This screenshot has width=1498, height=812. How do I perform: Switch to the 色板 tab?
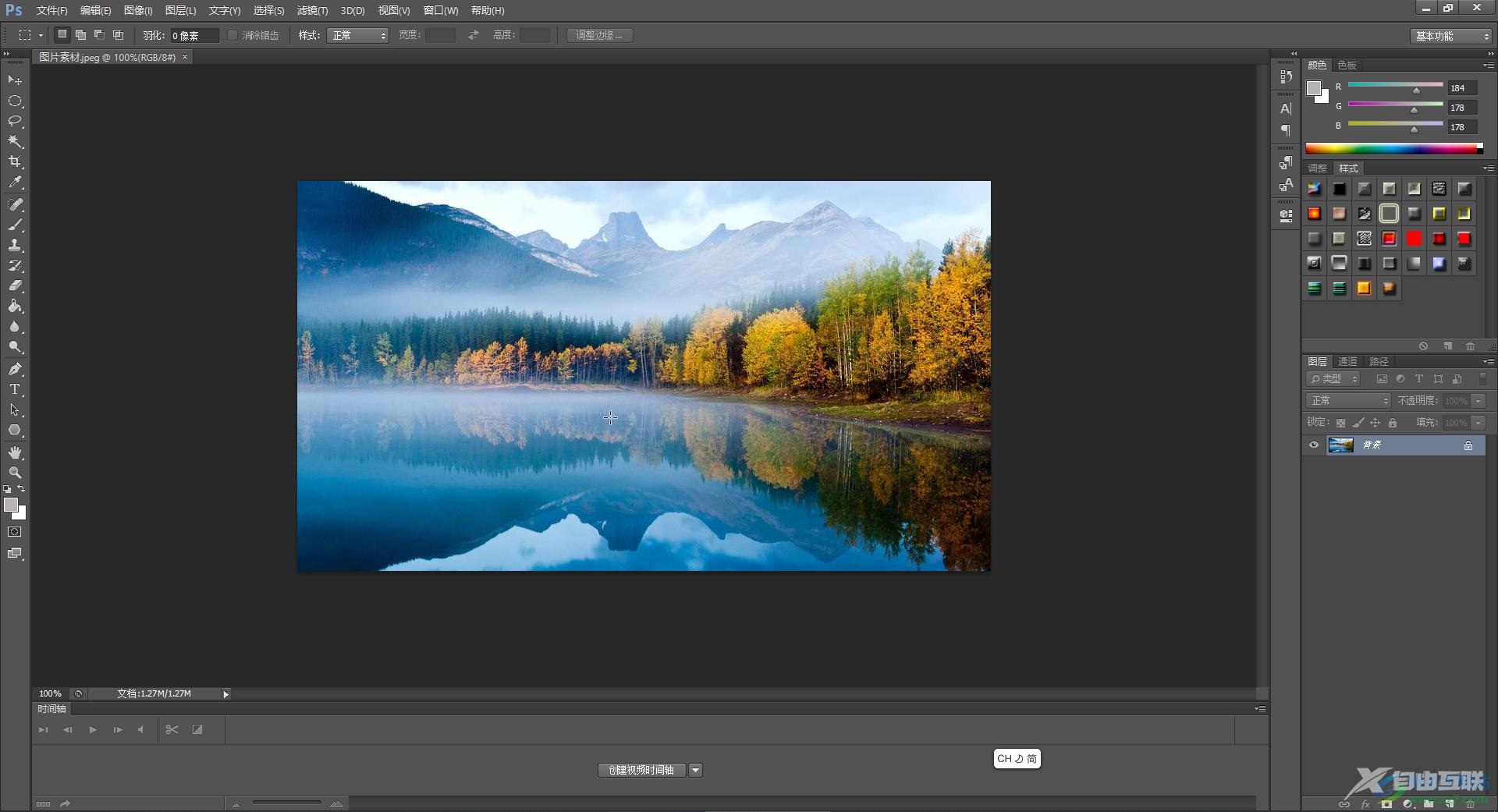[1347, 66]
